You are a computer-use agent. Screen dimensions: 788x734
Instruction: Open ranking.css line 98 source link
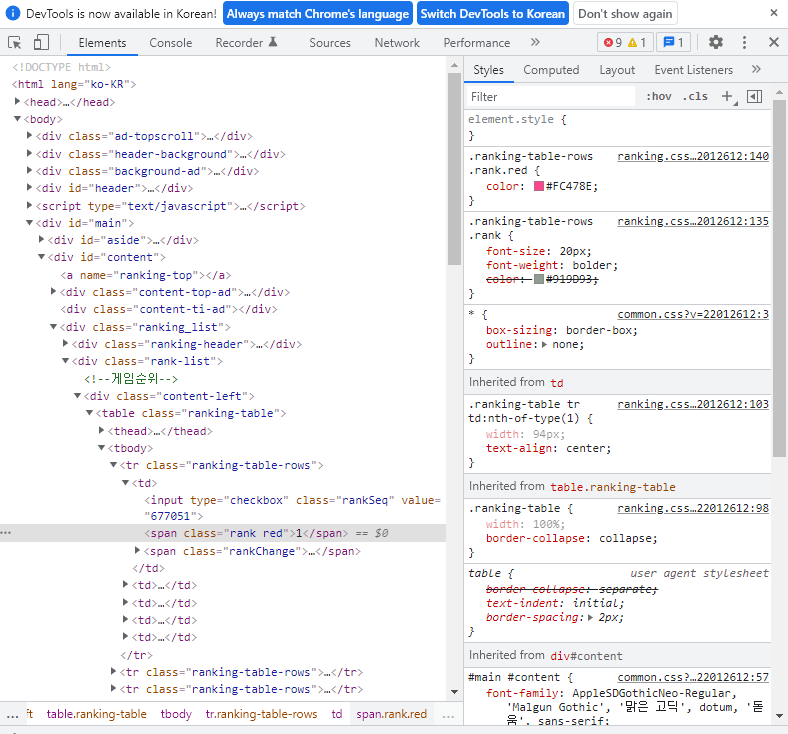[693, 508]
